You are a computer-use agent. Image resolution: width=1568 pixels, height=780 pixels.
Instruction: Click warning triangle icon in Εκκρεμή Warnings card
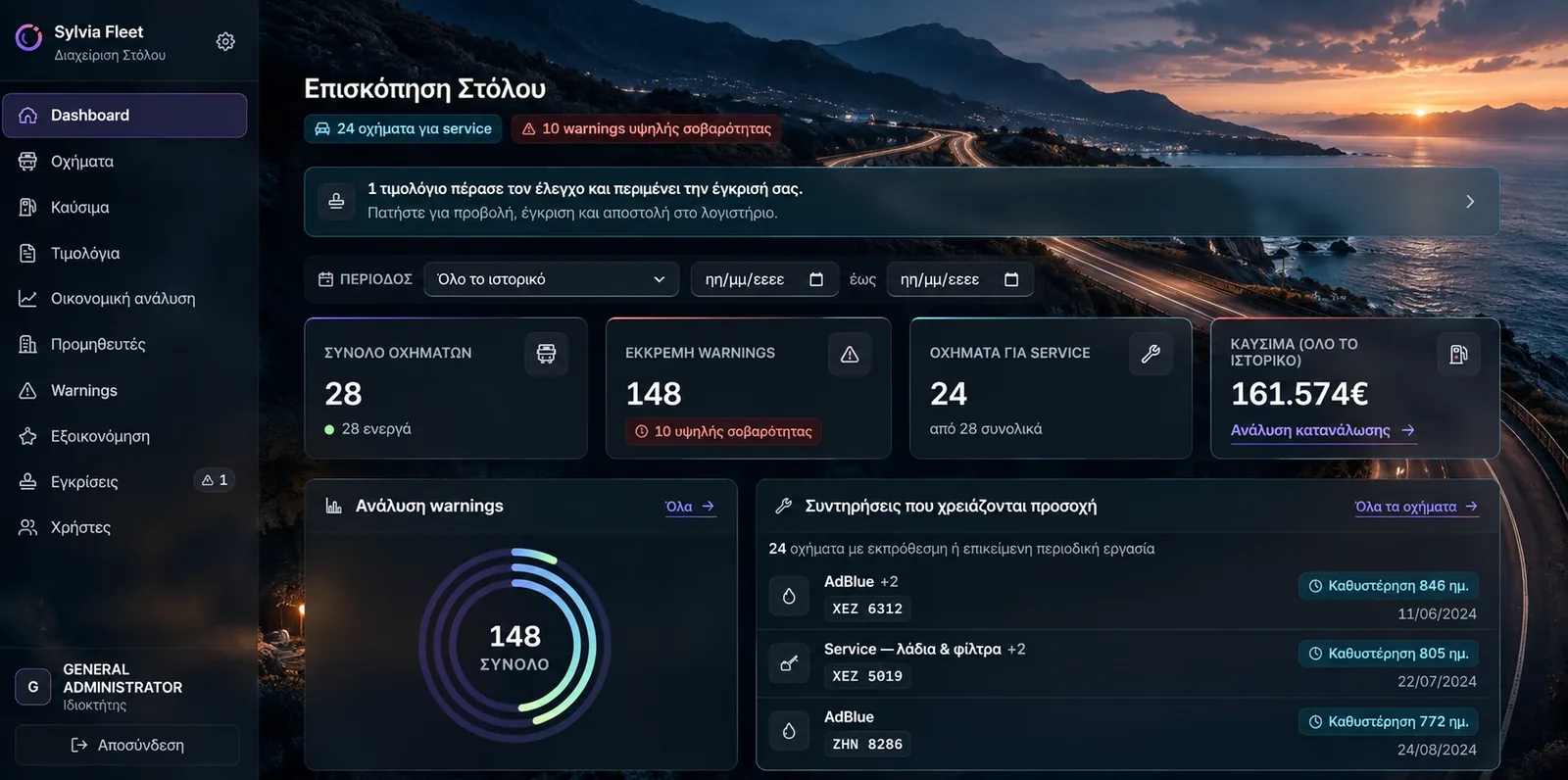tap(850, 354)
